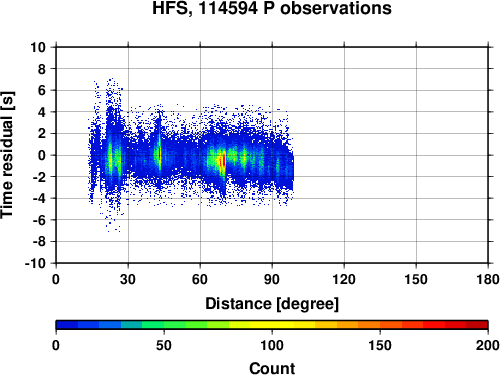Click the x-axis tick label 120

click(344, 279)
